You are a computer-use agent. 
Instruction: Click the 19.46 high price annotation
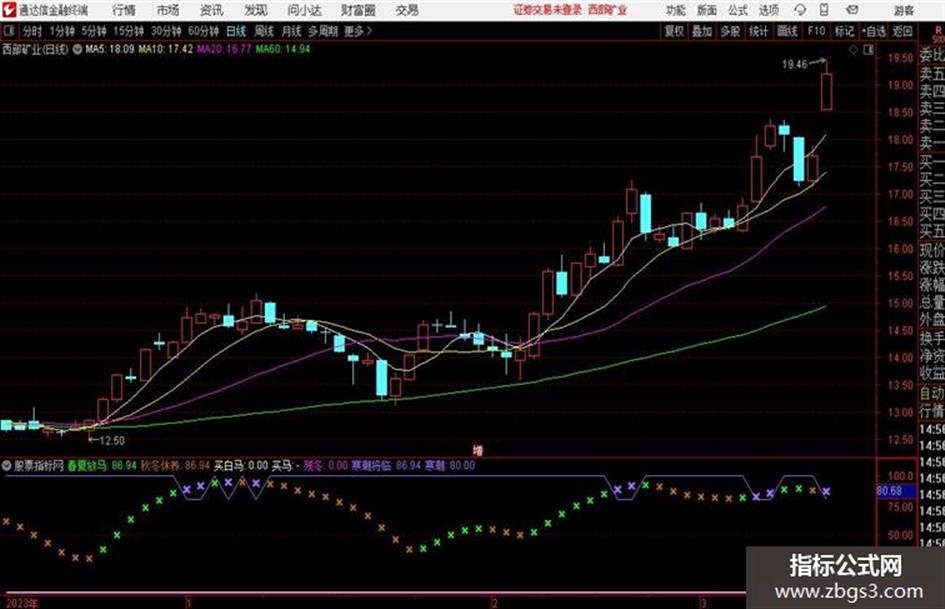[x=794, y=65]
